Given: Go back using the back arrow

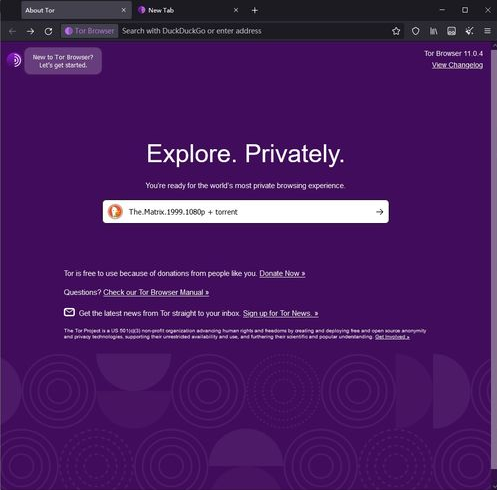Looking at the screenshot, I should click(x=12, y=31).
